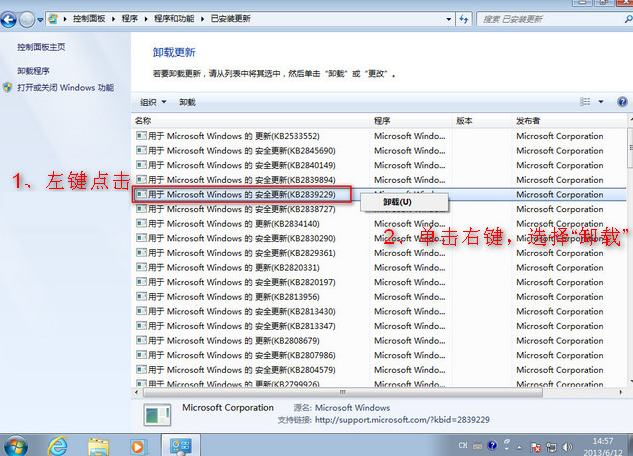The height and width of the screenshot is (456, 633).
Task: Click the search magnifier icon
Action: (628, 19)
